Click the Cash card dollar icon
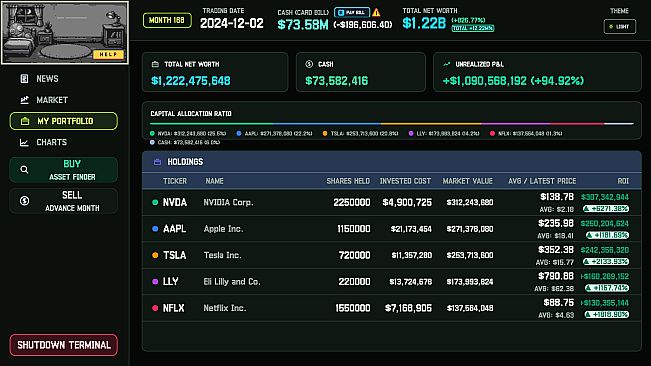The width and height of the screenshot is (651, 366). click(309, 64)
